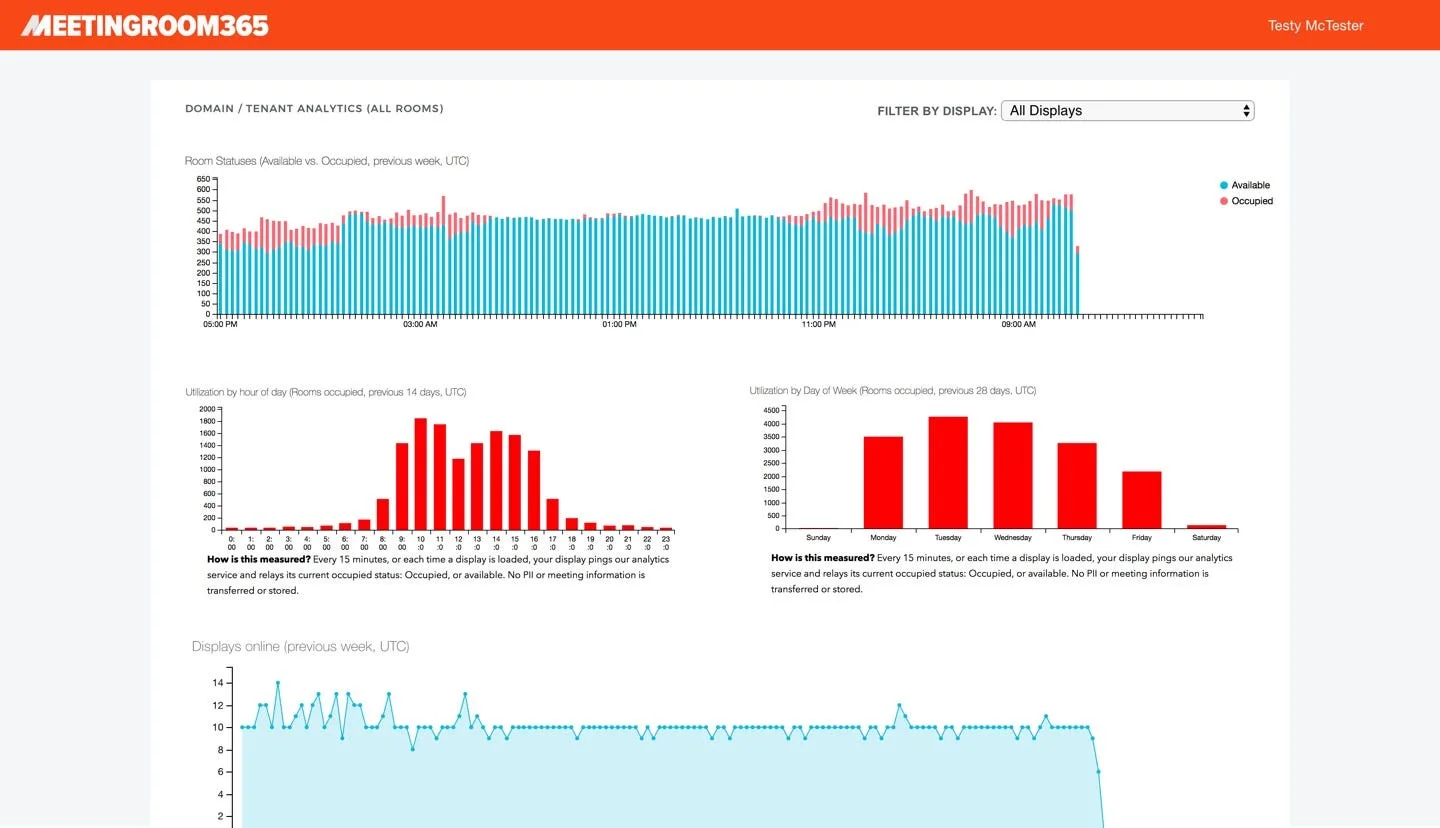
Task: Toggle the Occupied legend entry
Action: (x=1246, y=201)
